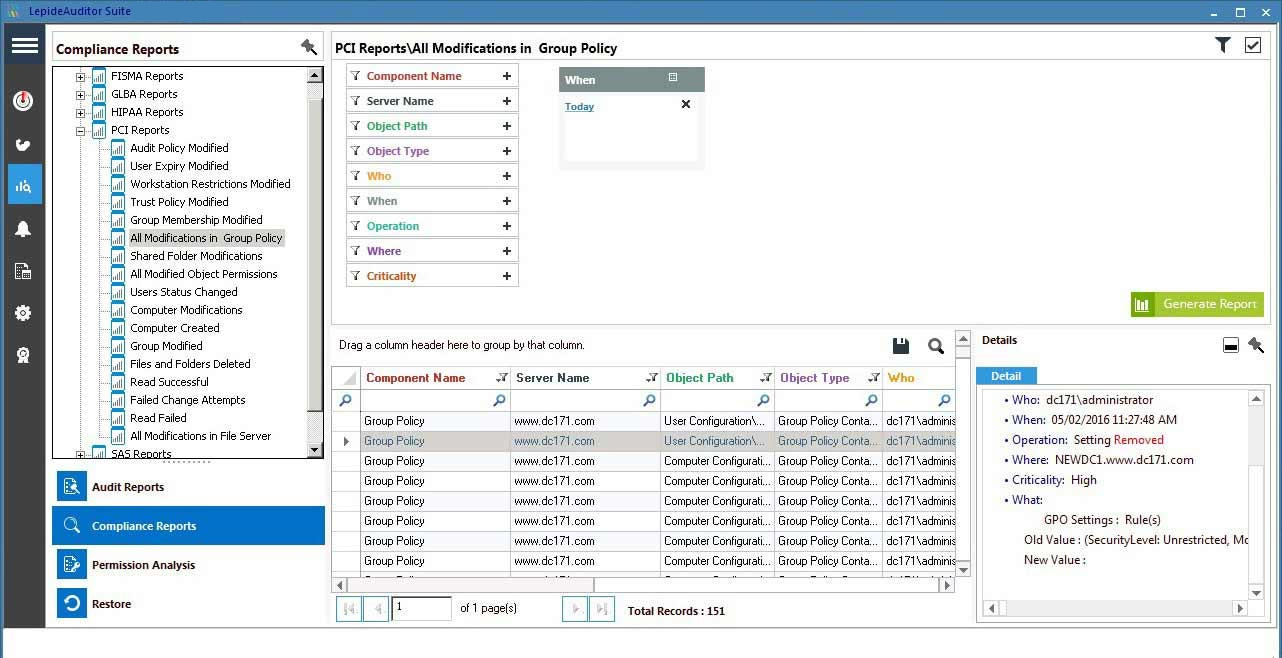Screen dimensions: 1282x658
Task: Open Shared Folder Modifications report
Action: [x=196, y=256]
